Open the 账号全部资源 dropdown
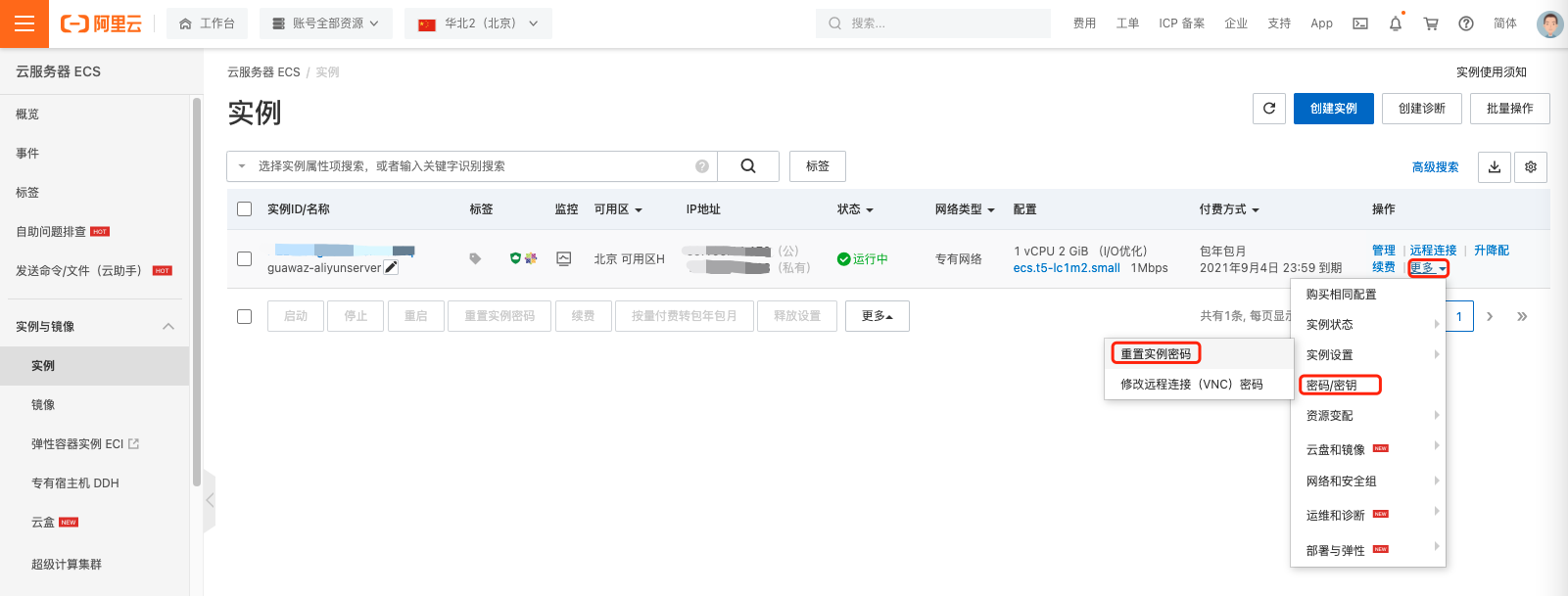Screen dimensions: 1568x596 pyautogui.click(x=326, y=23)
